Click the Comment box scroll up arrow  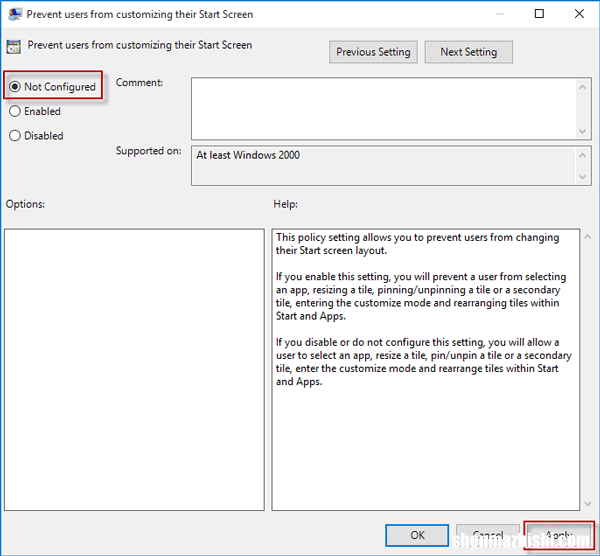[582, 87]
